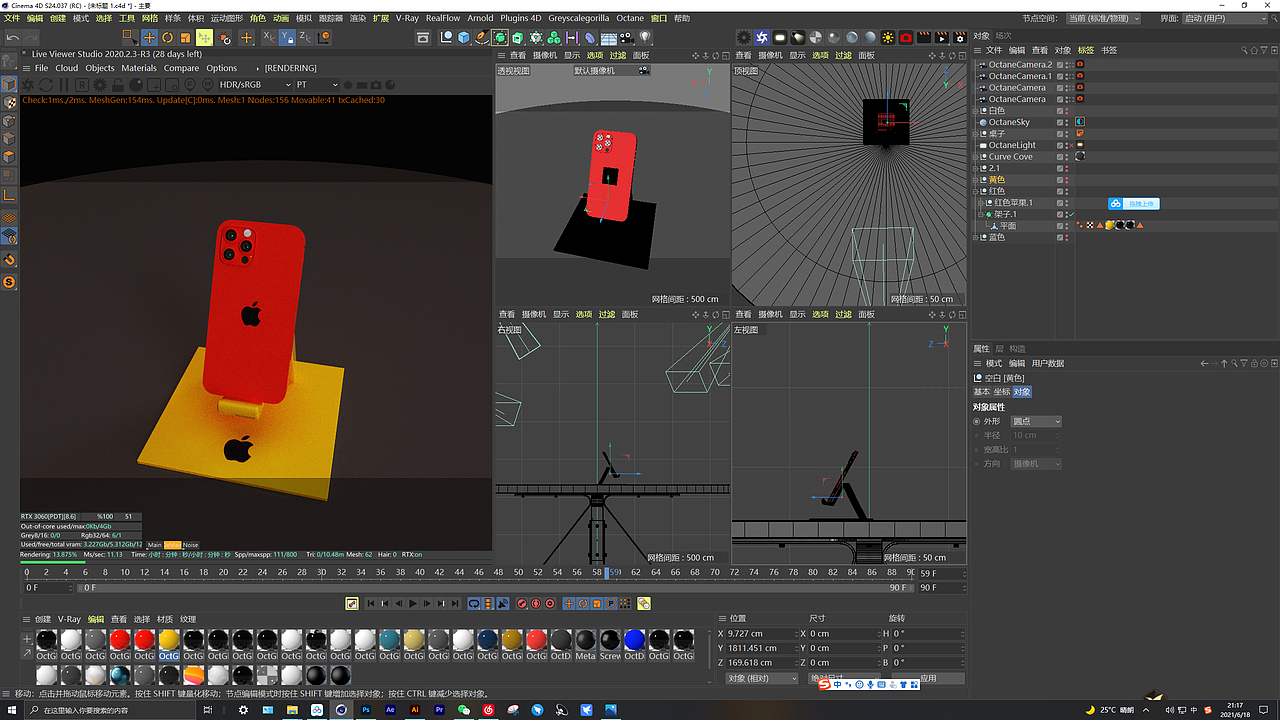Viewport: 1280px width, 720px height.
Task: Open the Greyscalegorilla menu
Action: [578, 18]
